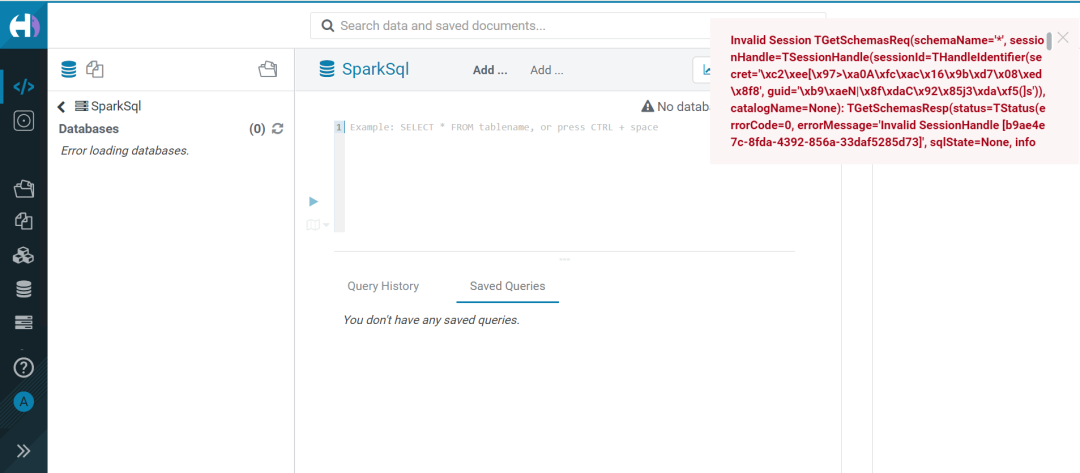Click the Hue logo home icon
Viewport: 1080px width, 473px height.
click(24, 26)
